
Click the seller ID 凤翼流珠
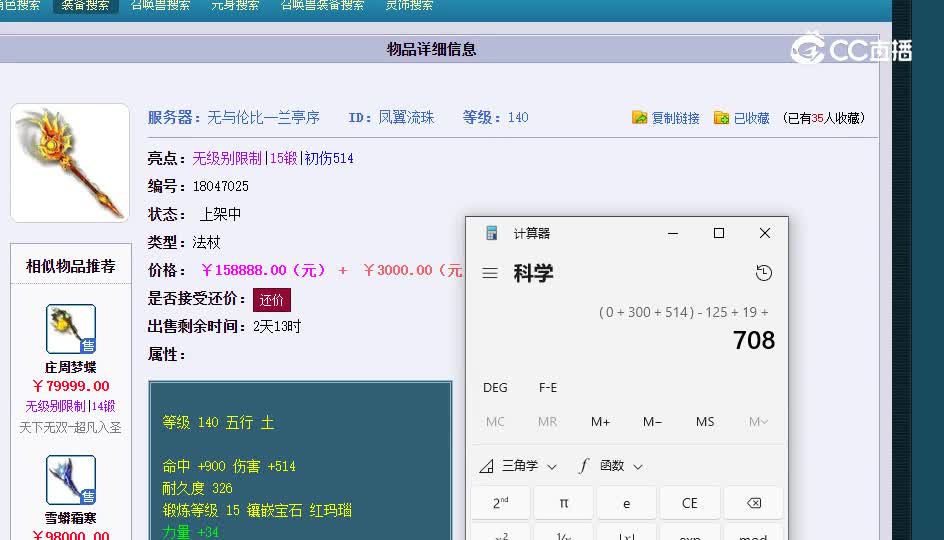406,117
